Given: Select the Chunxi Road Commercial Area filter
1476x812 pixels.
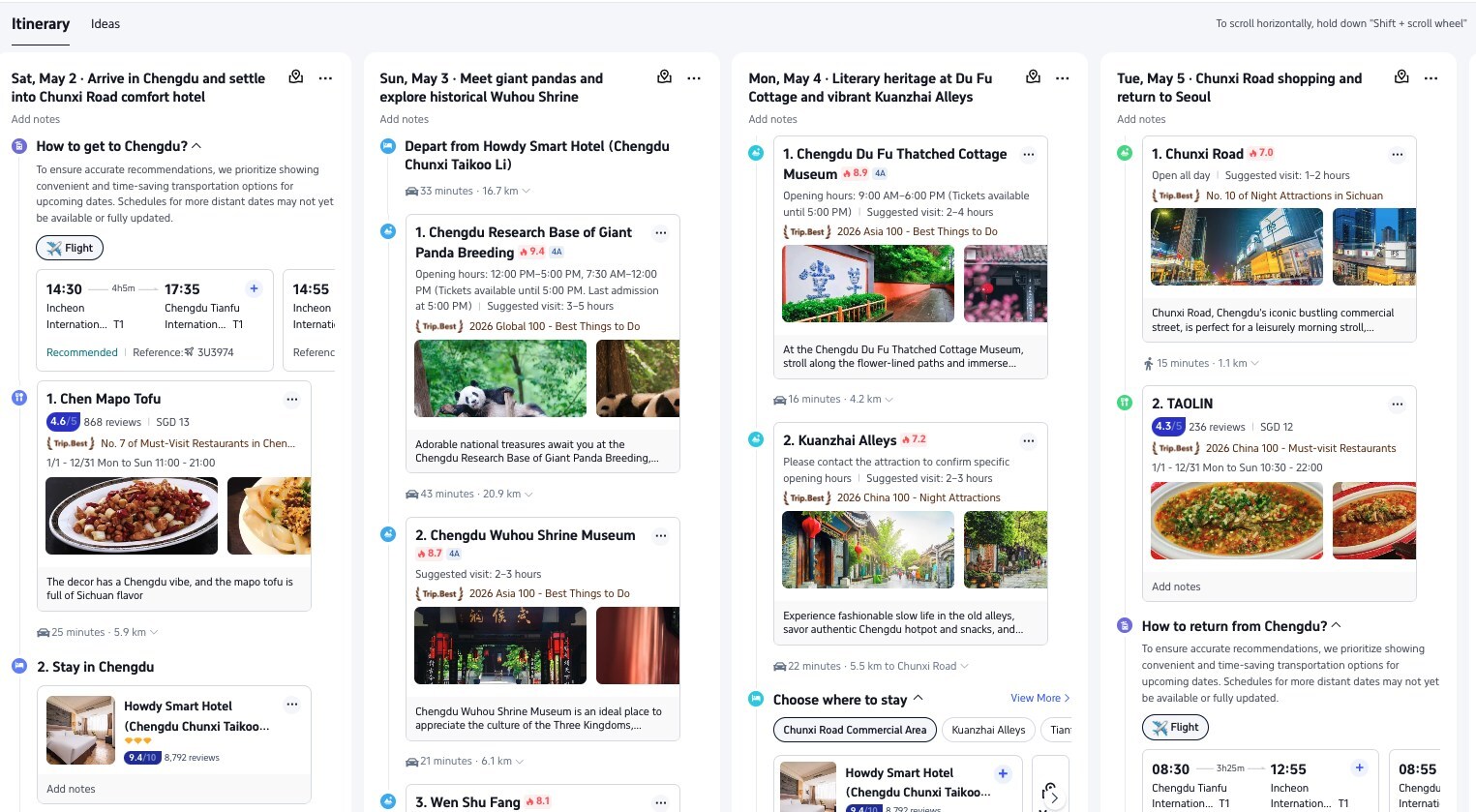Looking at the screenshot, I should (x=855, y=730).
